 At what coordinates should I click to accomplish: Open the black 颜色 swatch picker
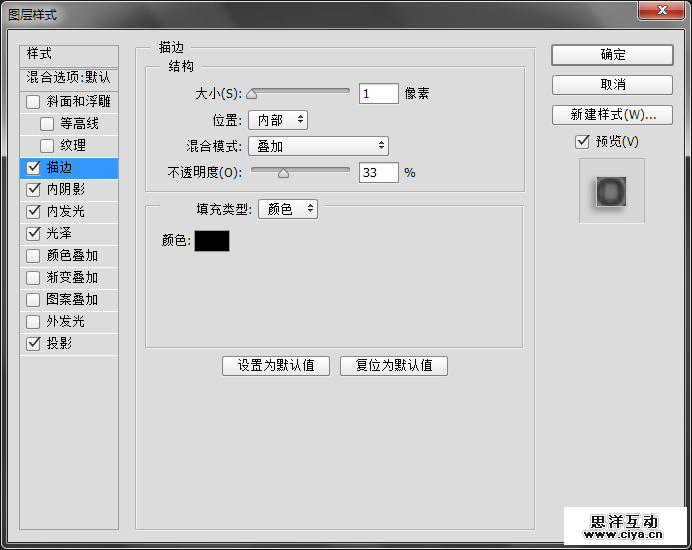tap(212, 241)
